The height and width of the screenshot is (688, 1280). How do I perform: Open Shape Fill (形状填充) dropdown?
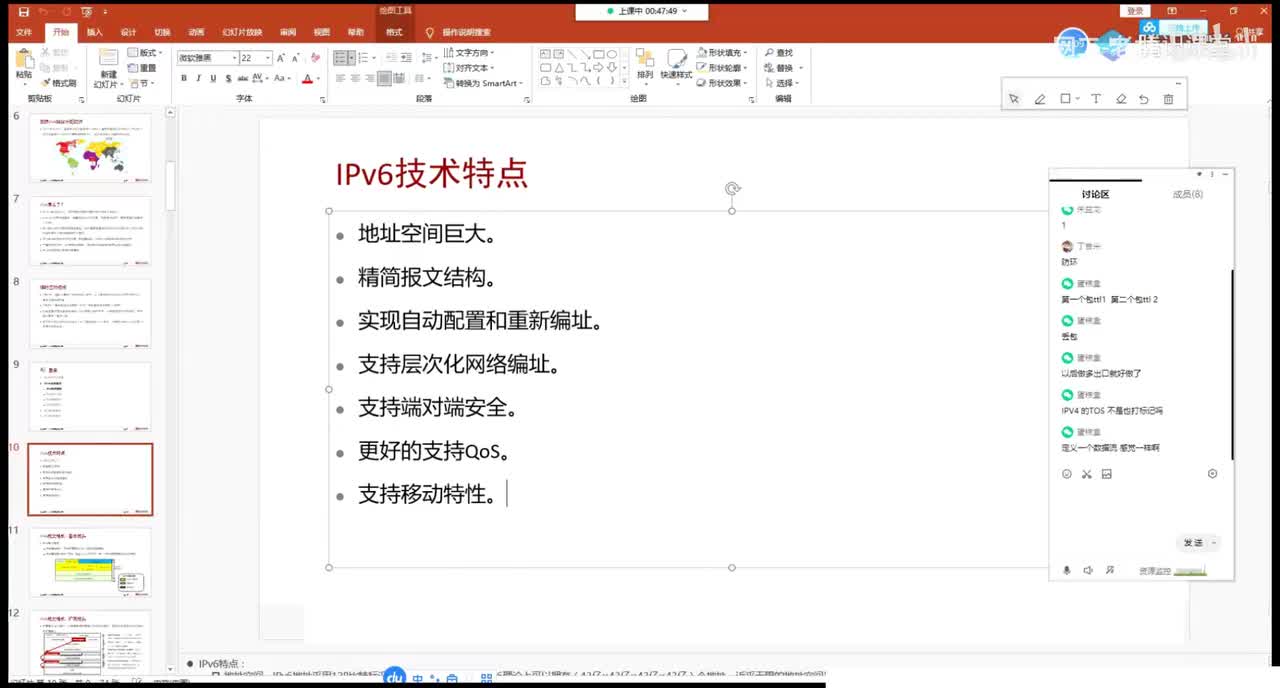point(722,53)
